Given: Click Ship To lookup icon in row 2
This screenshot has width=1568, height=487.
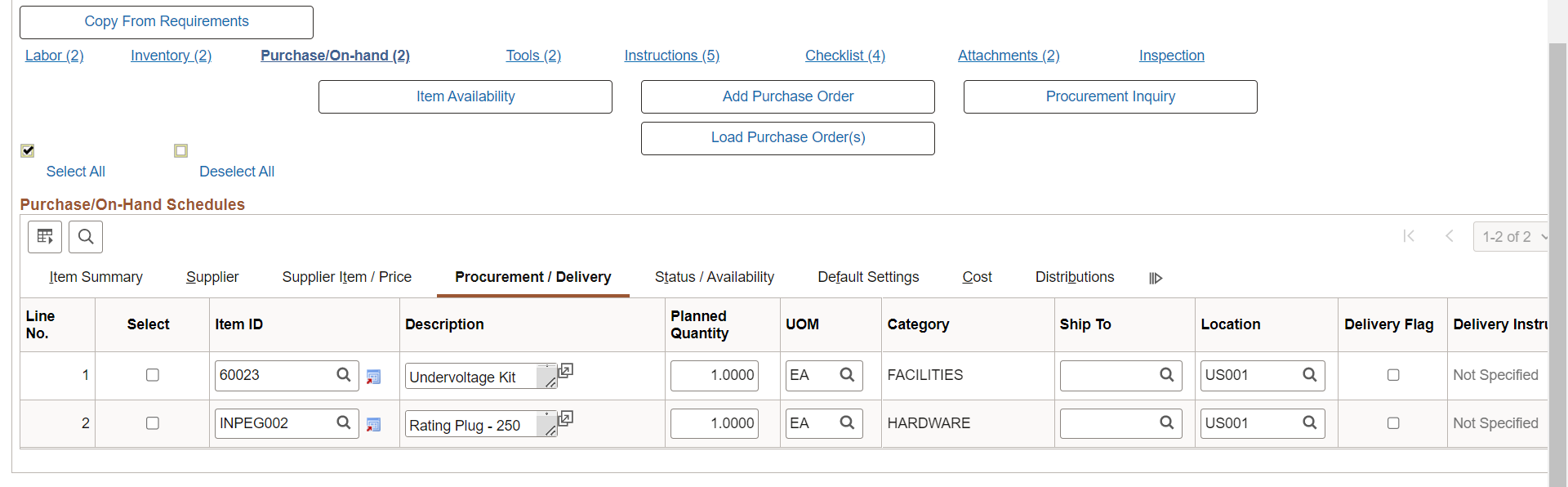Looking at the screenshot, I should click(x=1167, y=423).
